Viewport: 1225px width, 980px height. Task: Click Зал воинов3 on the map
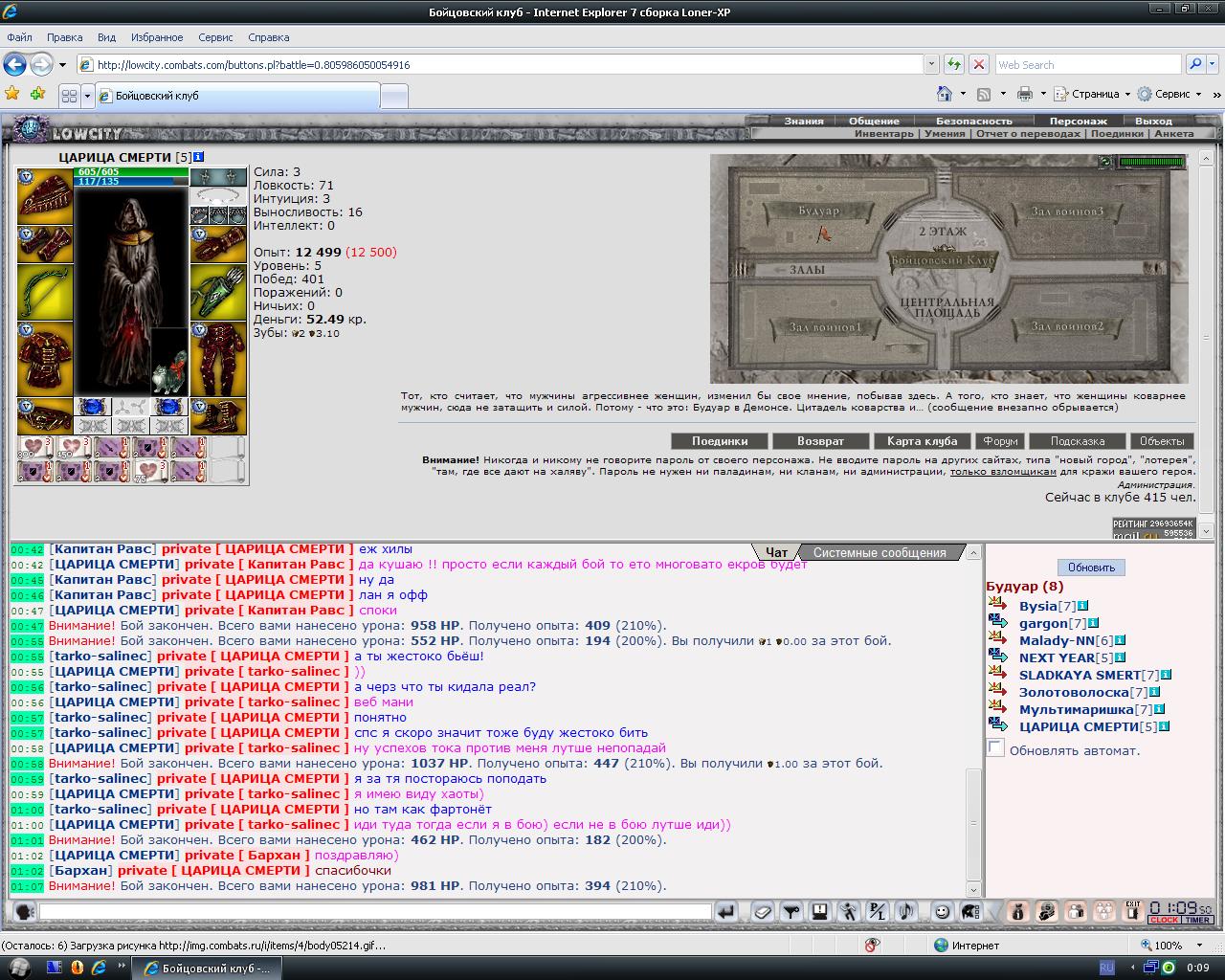click(x=1067, y=211)
